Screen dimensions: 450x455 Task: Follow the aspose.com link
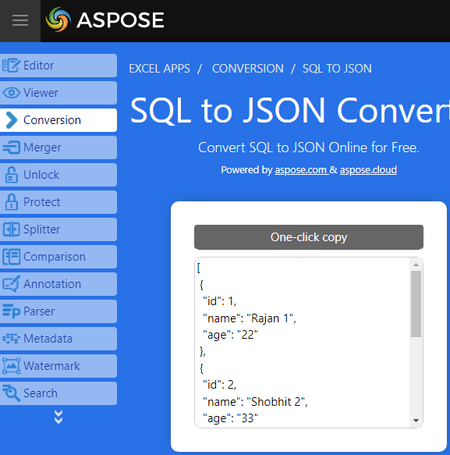(301, 170)
